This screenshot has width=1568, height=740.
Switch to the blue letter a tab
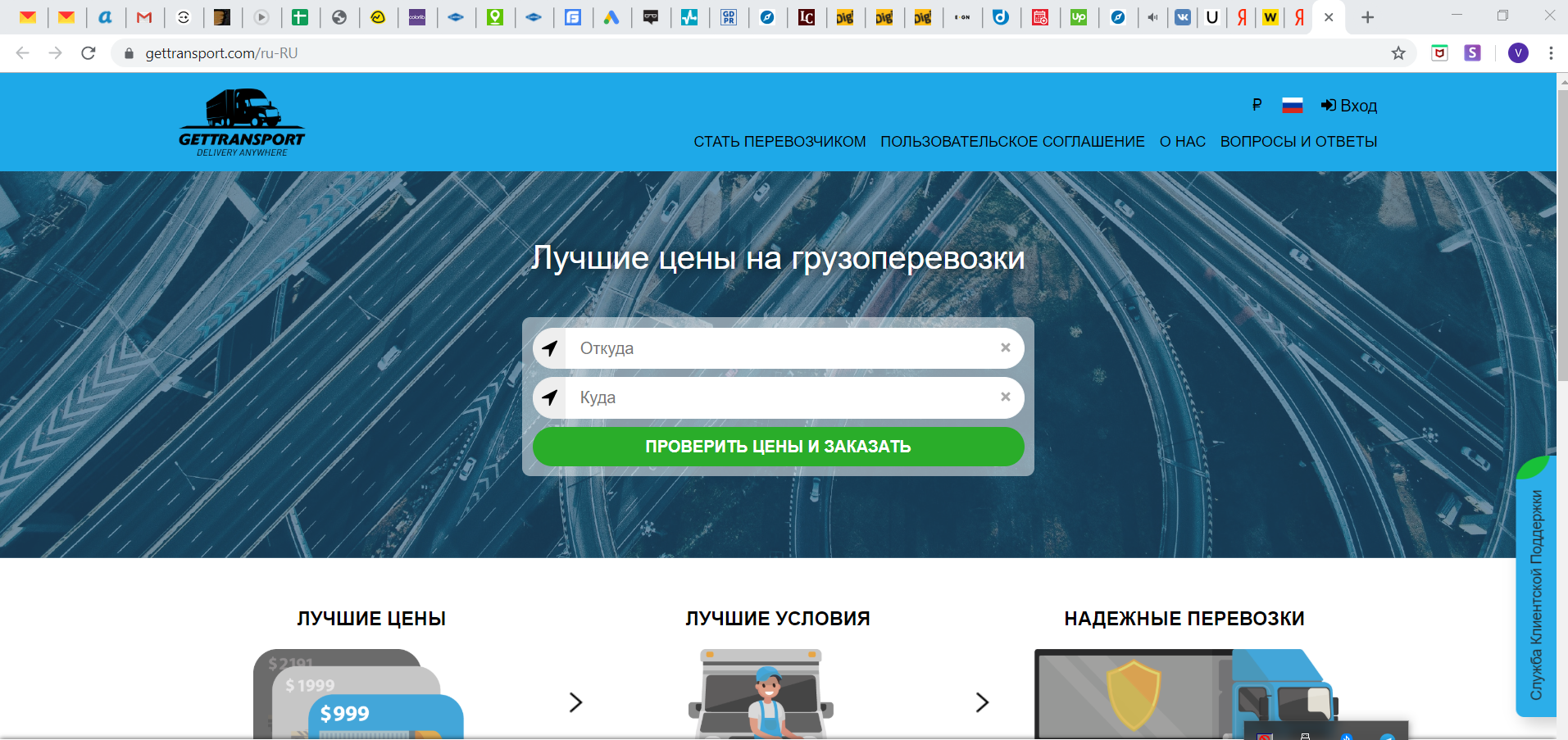tap(106, 17)
